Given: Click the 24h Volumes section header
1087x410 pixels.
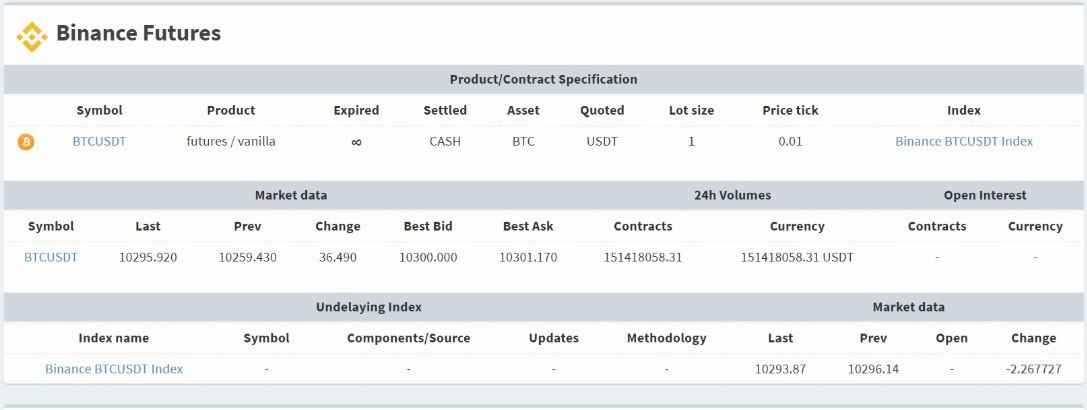Looking at the screenshot, I should [x=732, y=196].
